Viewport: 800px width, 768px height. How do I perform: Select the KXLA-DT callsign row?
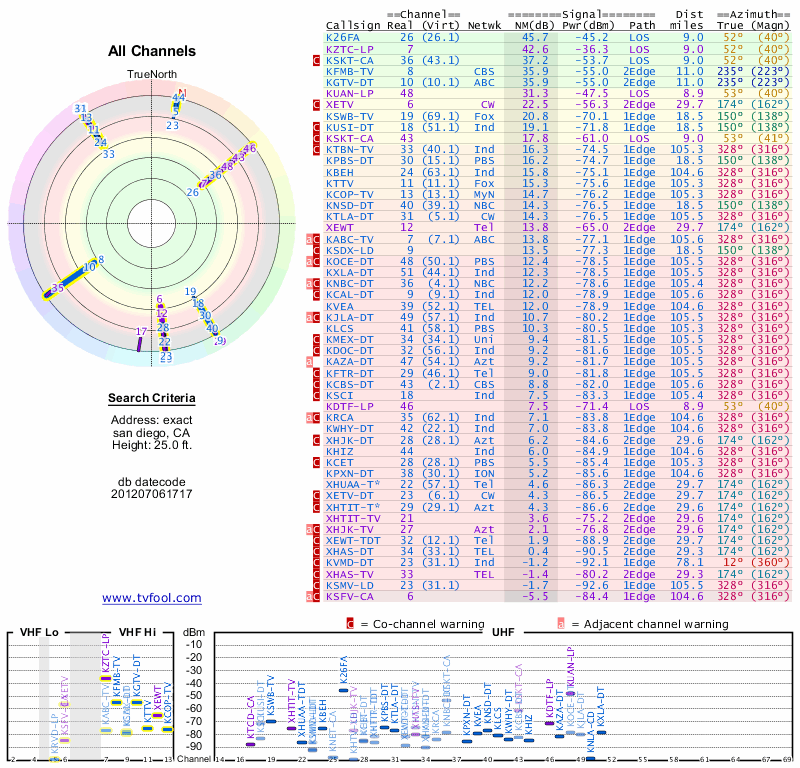point(558,272)
